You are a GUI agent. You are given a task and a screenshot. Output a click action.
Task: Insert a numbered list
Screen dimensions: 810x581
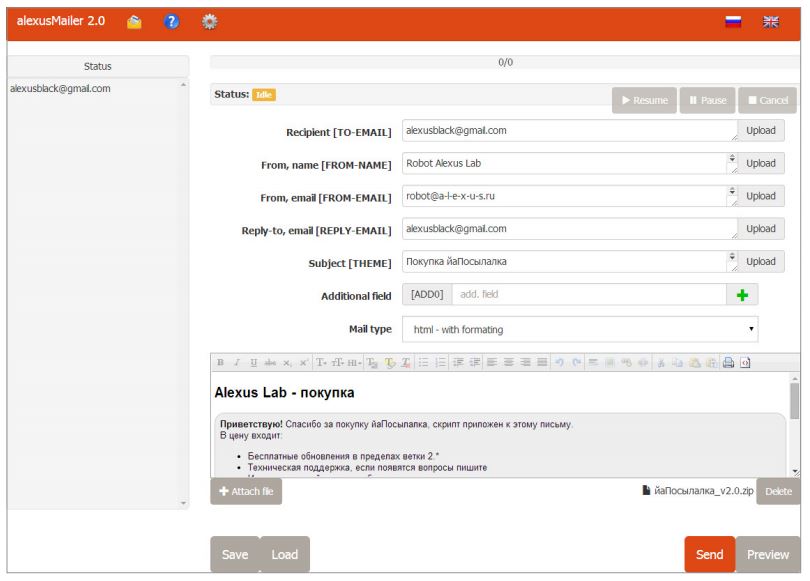click(x=441, y=363)
